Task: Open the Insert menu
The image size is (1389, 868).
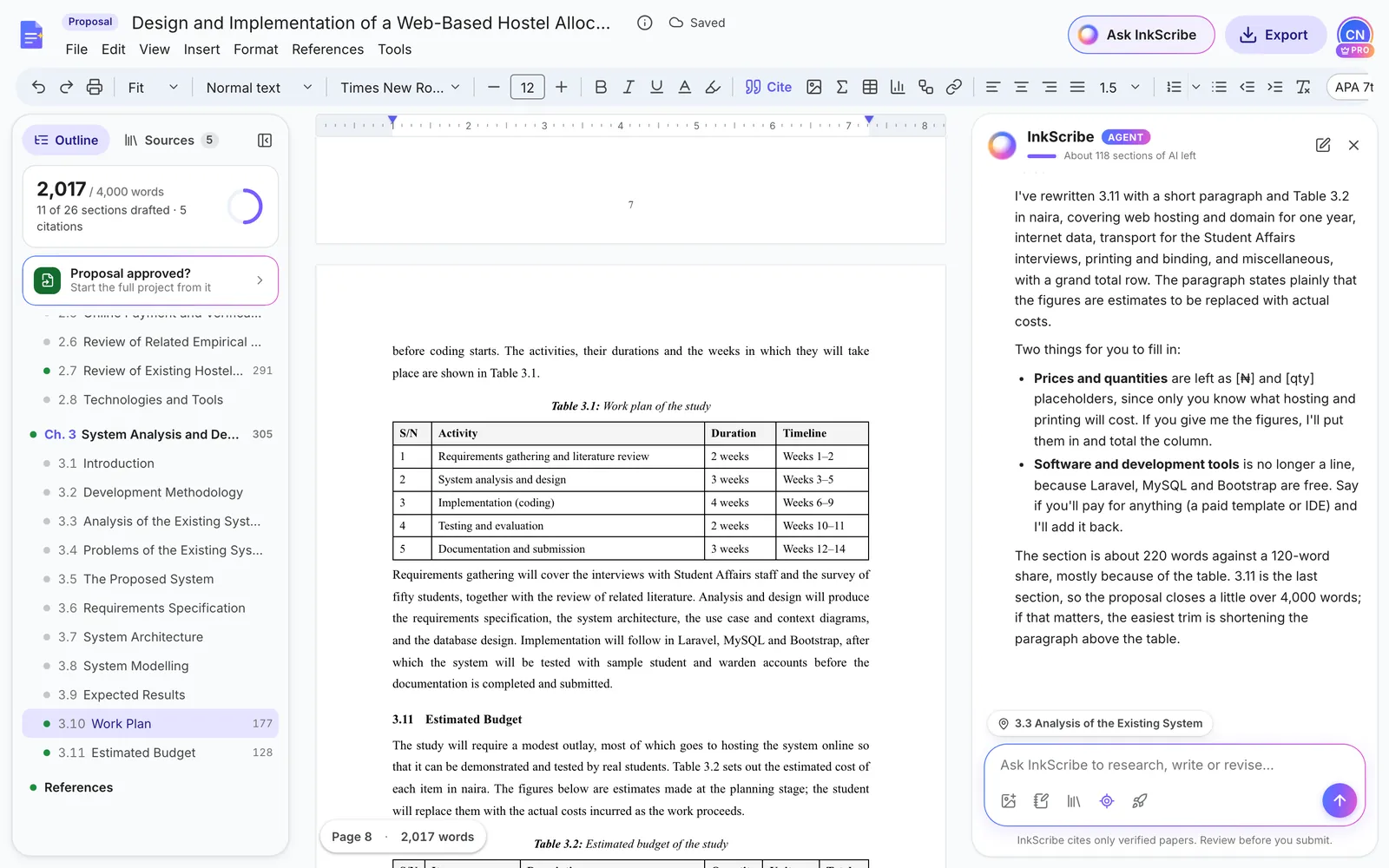Action: point(201,49)
